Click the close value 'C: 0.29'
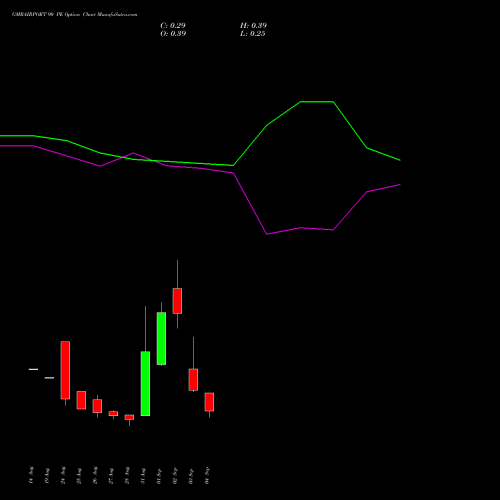Viewport: 500px width, 500px height. click(x=173, y=26)
